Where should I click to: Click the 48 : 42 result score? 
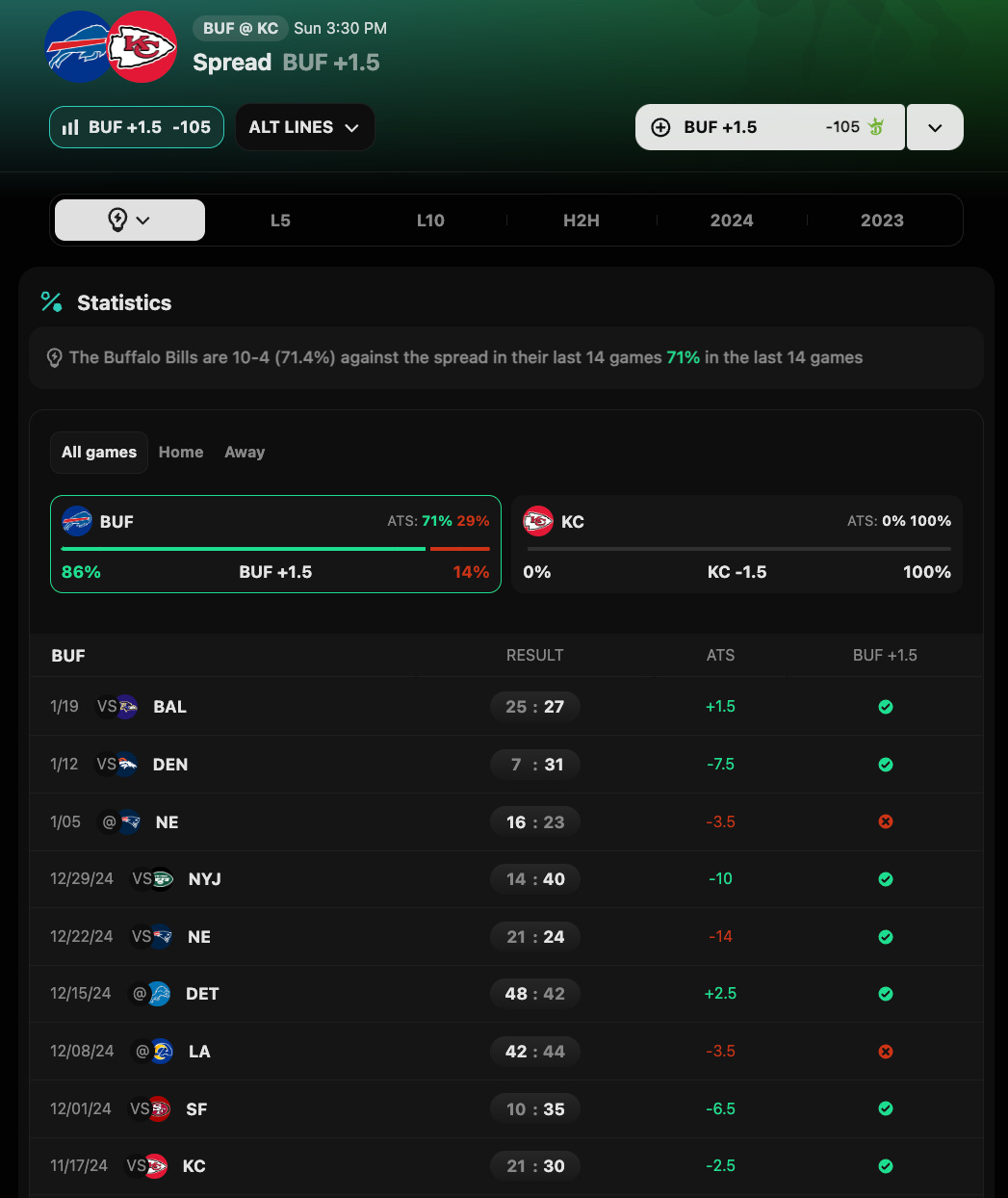point(535,994)
